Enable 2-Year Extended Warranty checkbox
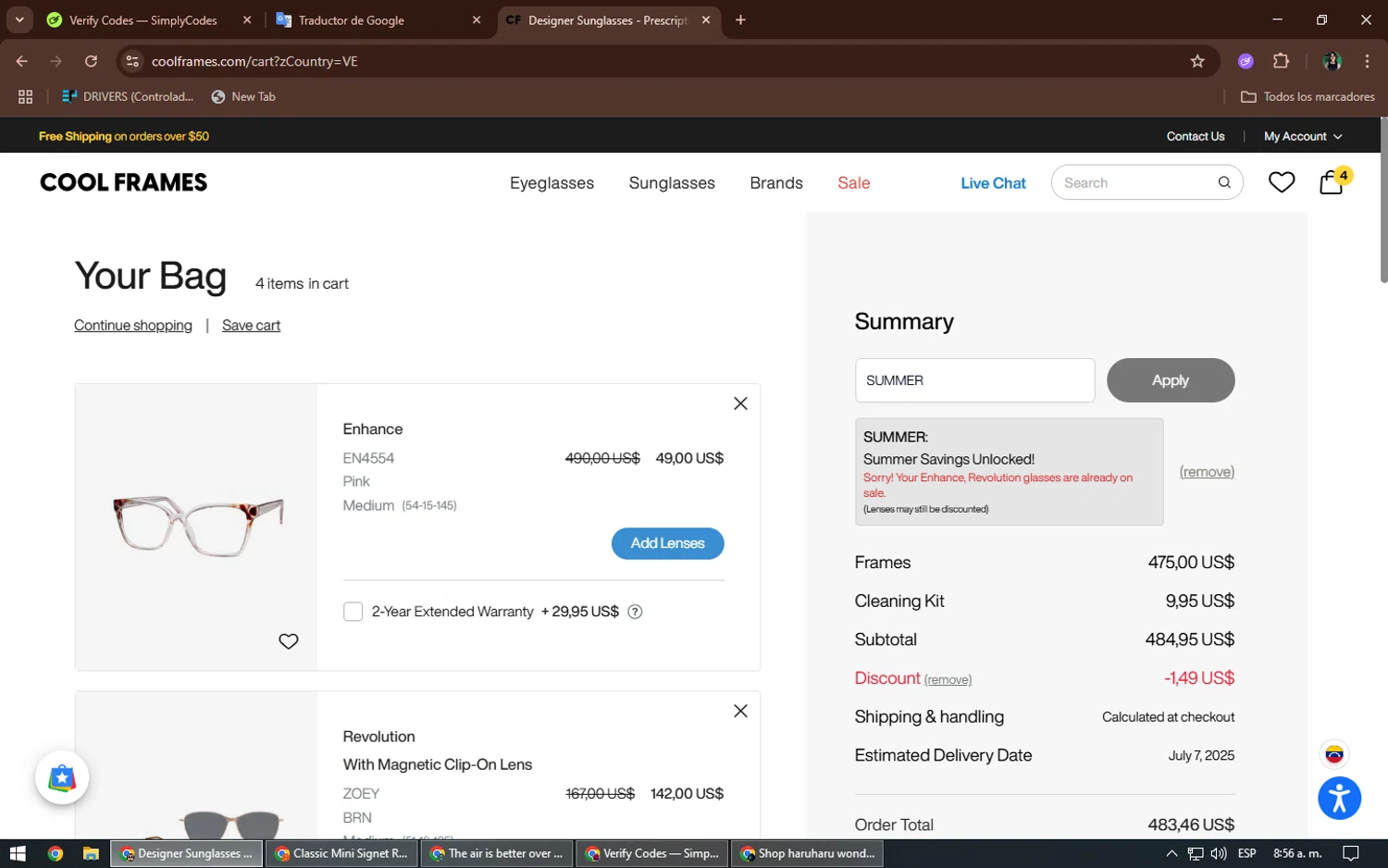 click(353, 612)
